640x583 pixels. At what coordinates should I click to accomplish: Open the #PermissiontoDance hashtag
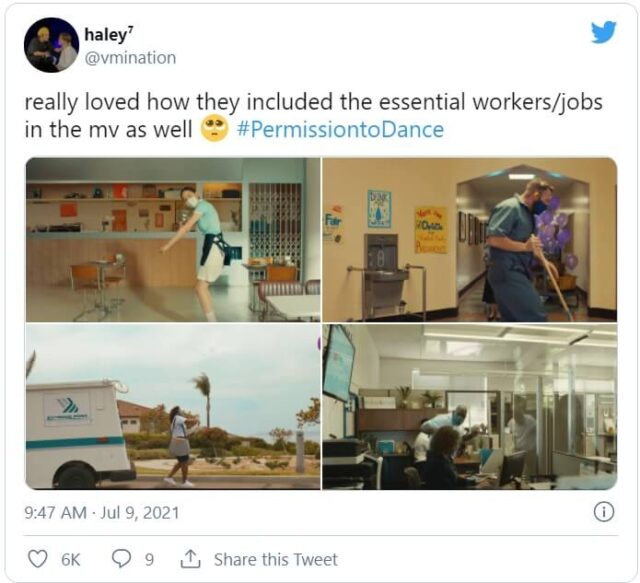click(340, 129)
